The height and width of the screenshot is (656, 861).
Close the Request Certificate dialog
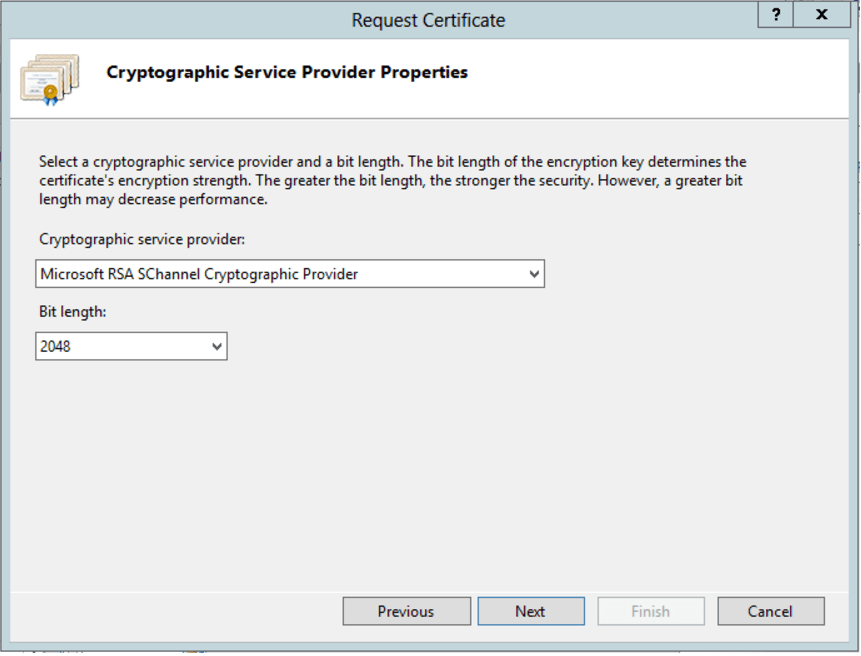pyautogui.click(x=821, y=15)
